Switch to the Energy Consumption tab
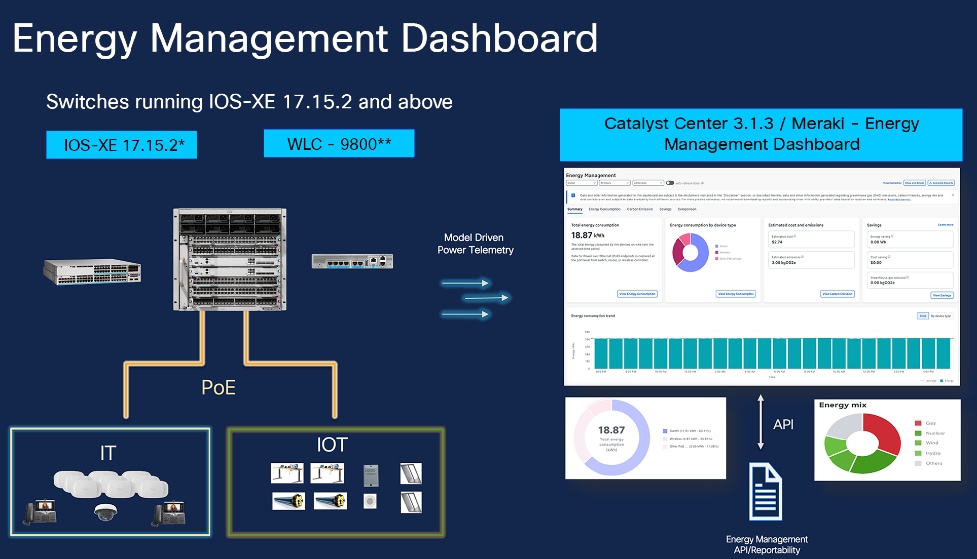 pyautogui.click(x=604, y=209)
